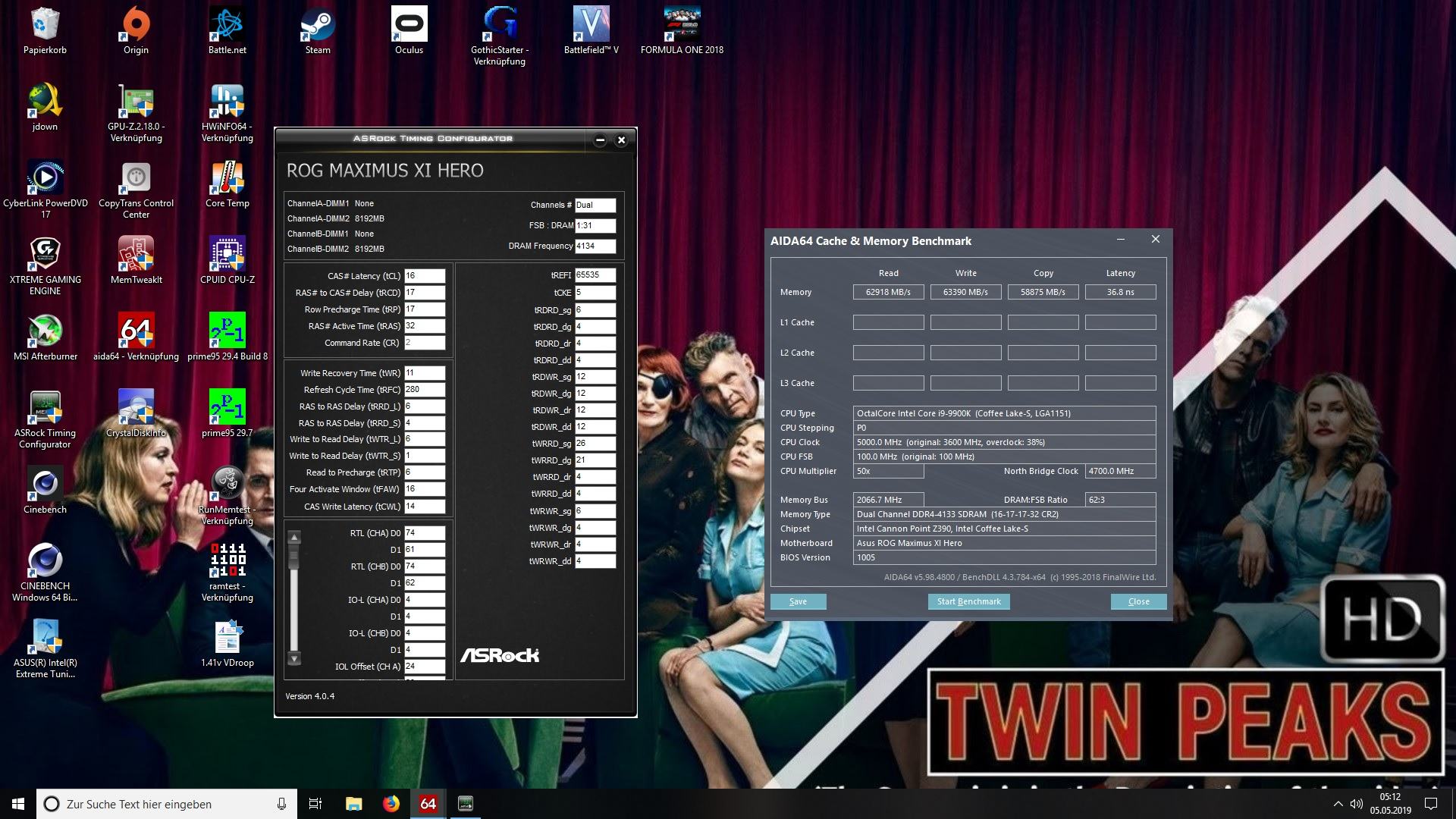
Task: Click the taskbar search box
Action: [166, 804]
